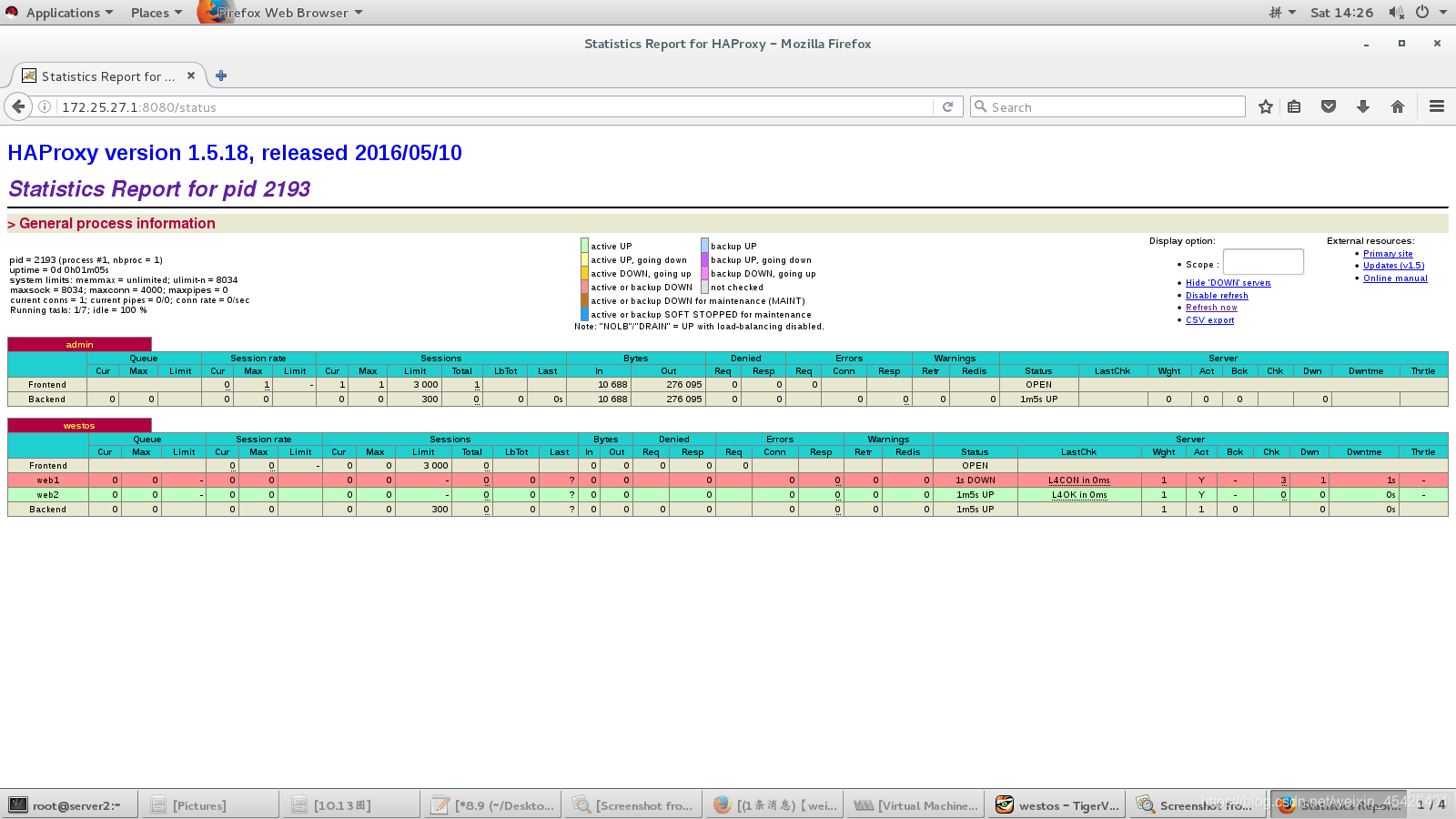This screenshot has width=1456, height=819.
Task: Click web2 server row name
Action: tap(47, 495)
